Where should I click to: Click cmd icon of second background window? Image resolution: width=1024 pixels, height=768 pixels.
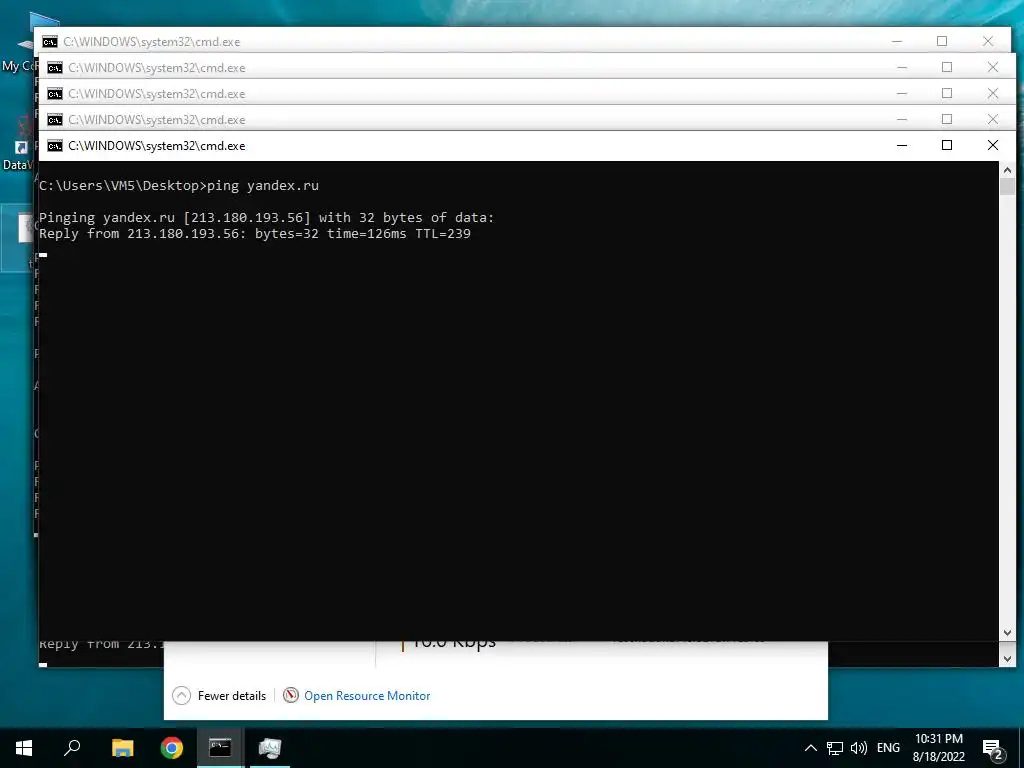tap(55, 68)
